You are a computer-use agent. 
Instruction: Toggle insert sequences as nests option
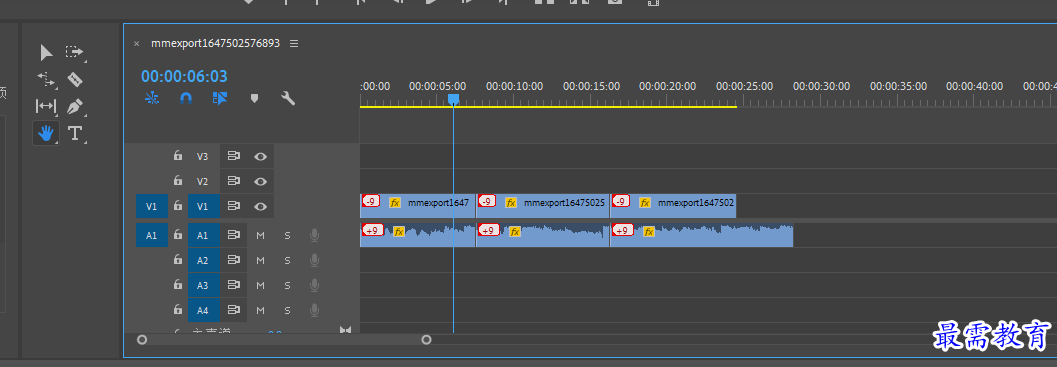(152, 98)
